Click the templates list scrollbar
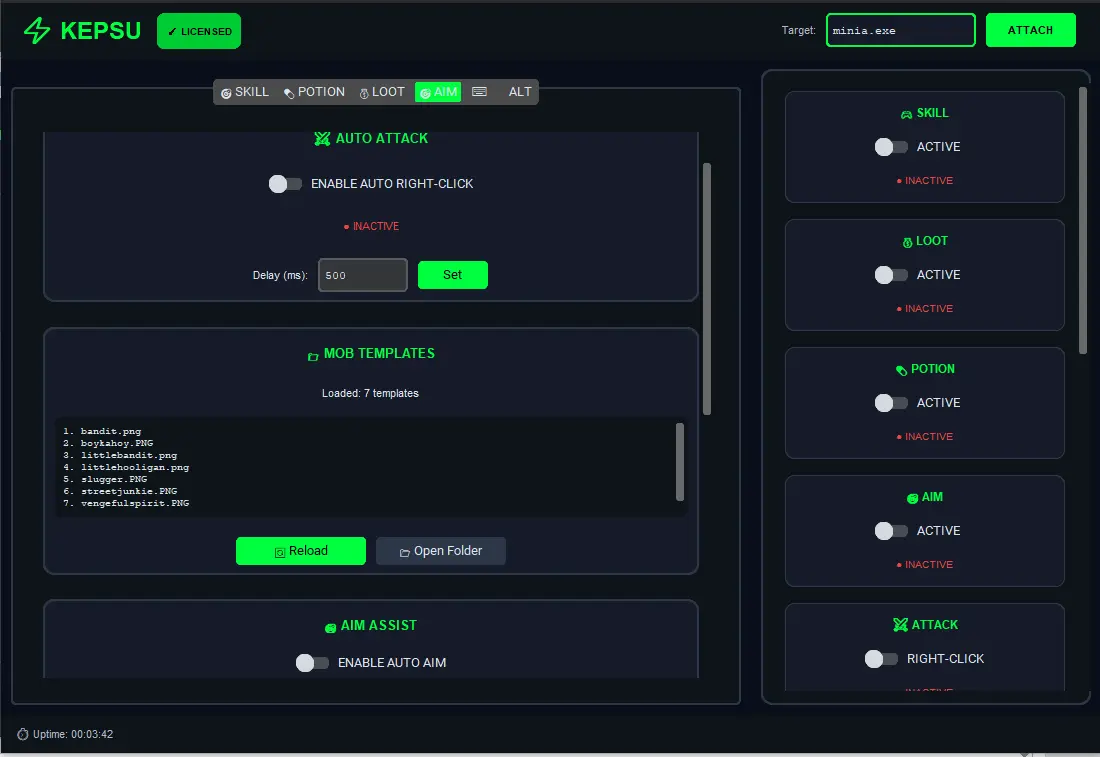 click(x=680, y=462)
